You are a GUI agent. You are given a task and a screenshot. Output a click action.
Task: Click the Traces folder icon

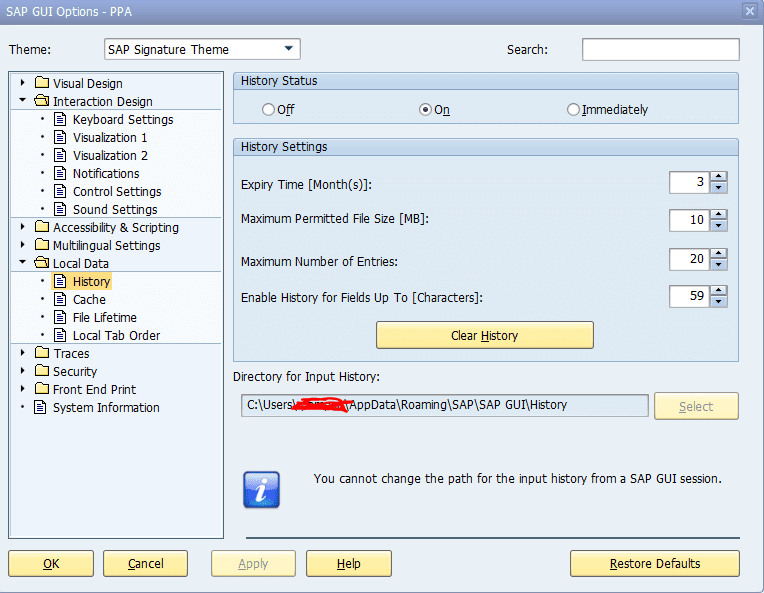point(42,352)
